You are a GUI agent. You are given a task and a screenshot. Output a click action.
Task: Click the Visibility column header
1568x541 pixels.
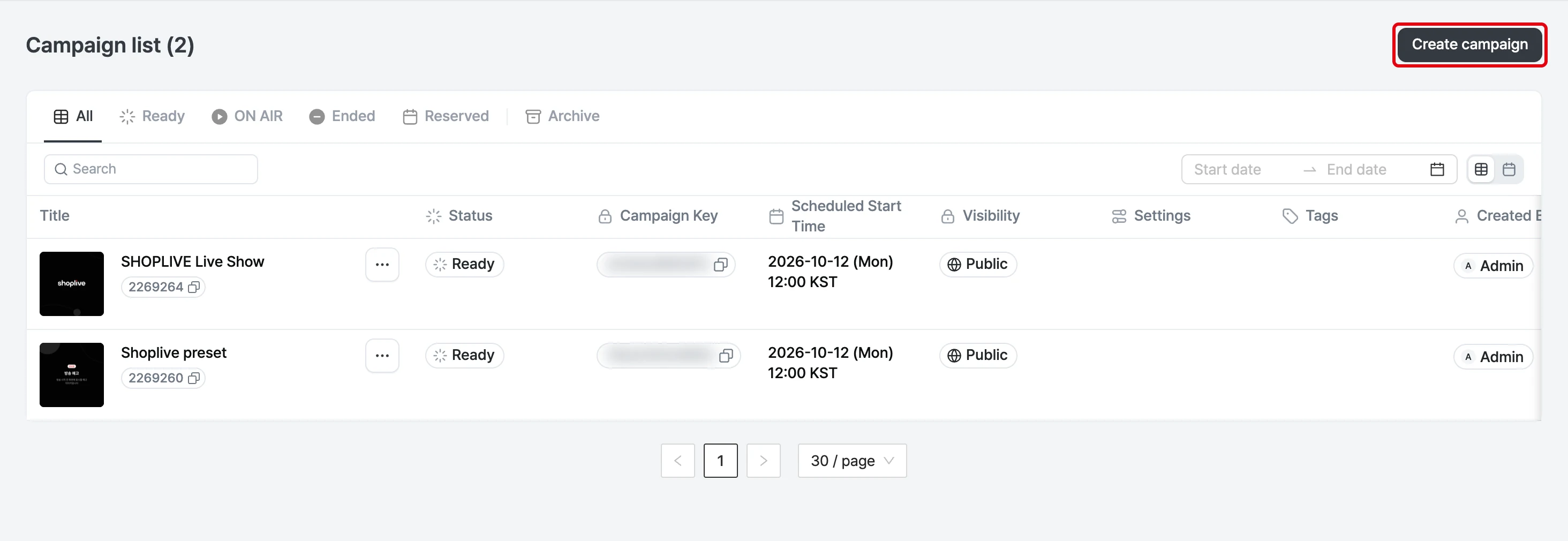coord(980,216)
